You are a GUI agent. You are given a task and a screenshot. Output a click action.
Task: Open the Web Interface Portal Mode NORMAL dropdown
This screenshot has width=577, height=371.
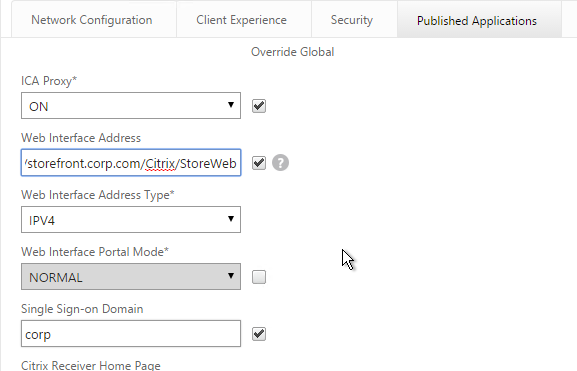point(131,277)
